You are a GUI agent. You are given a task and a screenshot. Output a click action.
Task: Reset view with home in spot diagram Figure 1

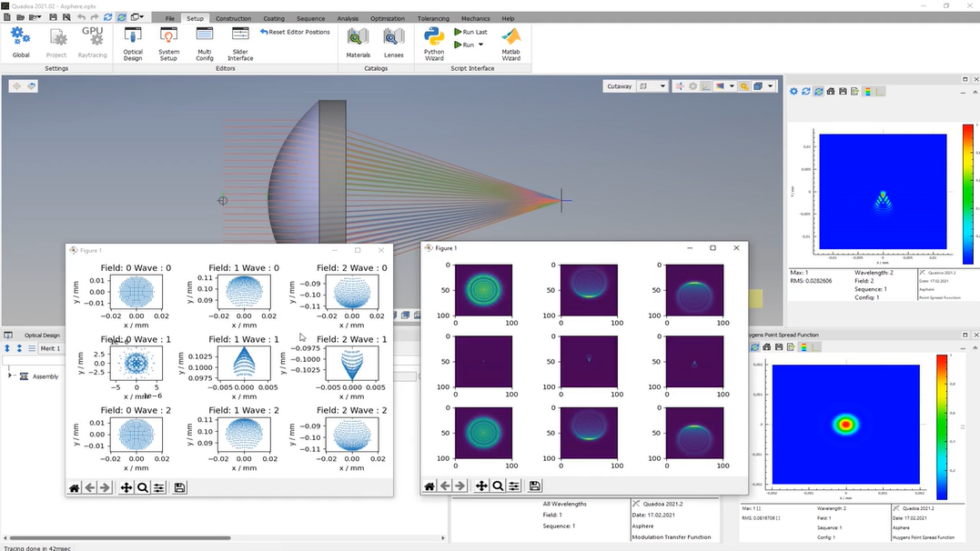(74, 487)
